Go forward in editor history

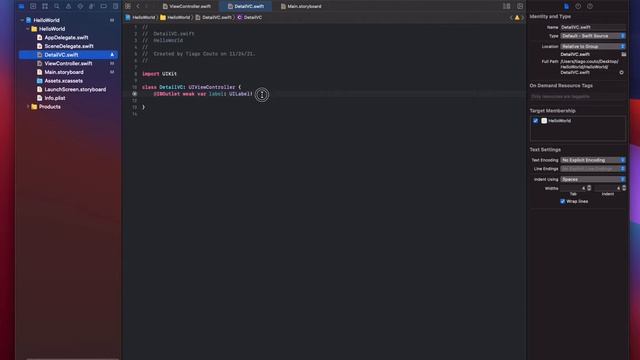tap(147, 7)
